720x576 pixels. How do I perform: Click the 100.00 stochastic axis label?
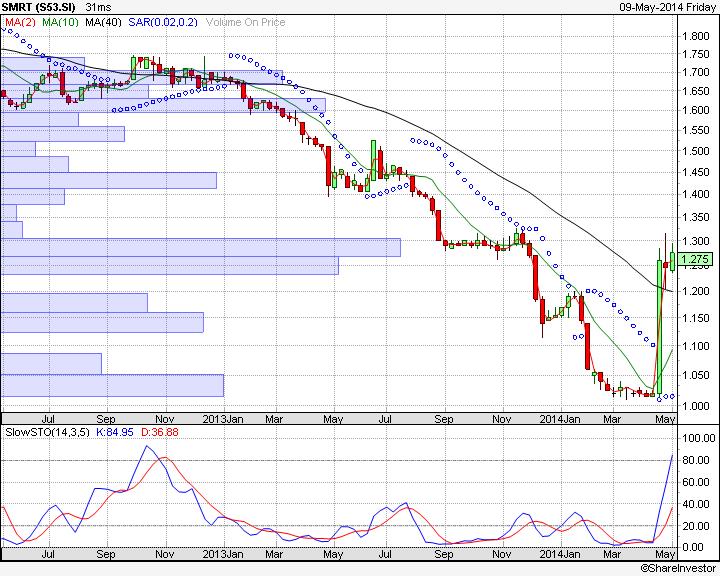click(x=698, y=438)
